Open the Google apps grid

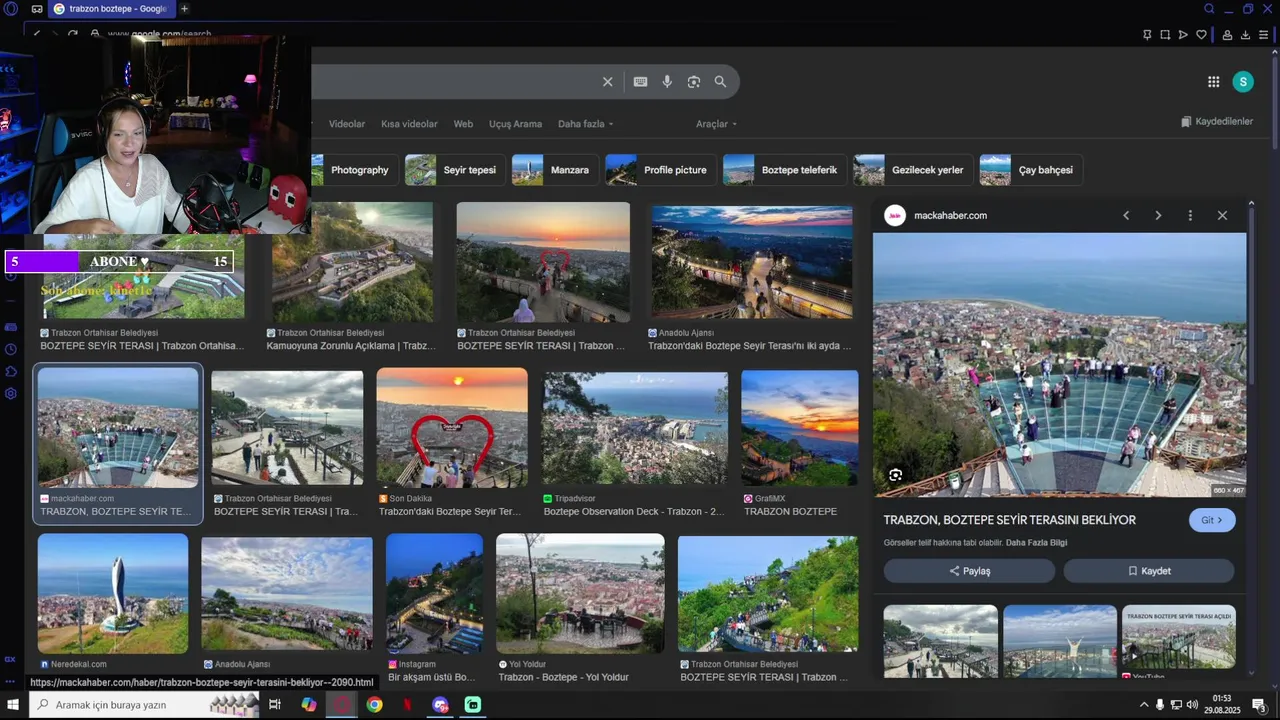tap(1213, 82)
